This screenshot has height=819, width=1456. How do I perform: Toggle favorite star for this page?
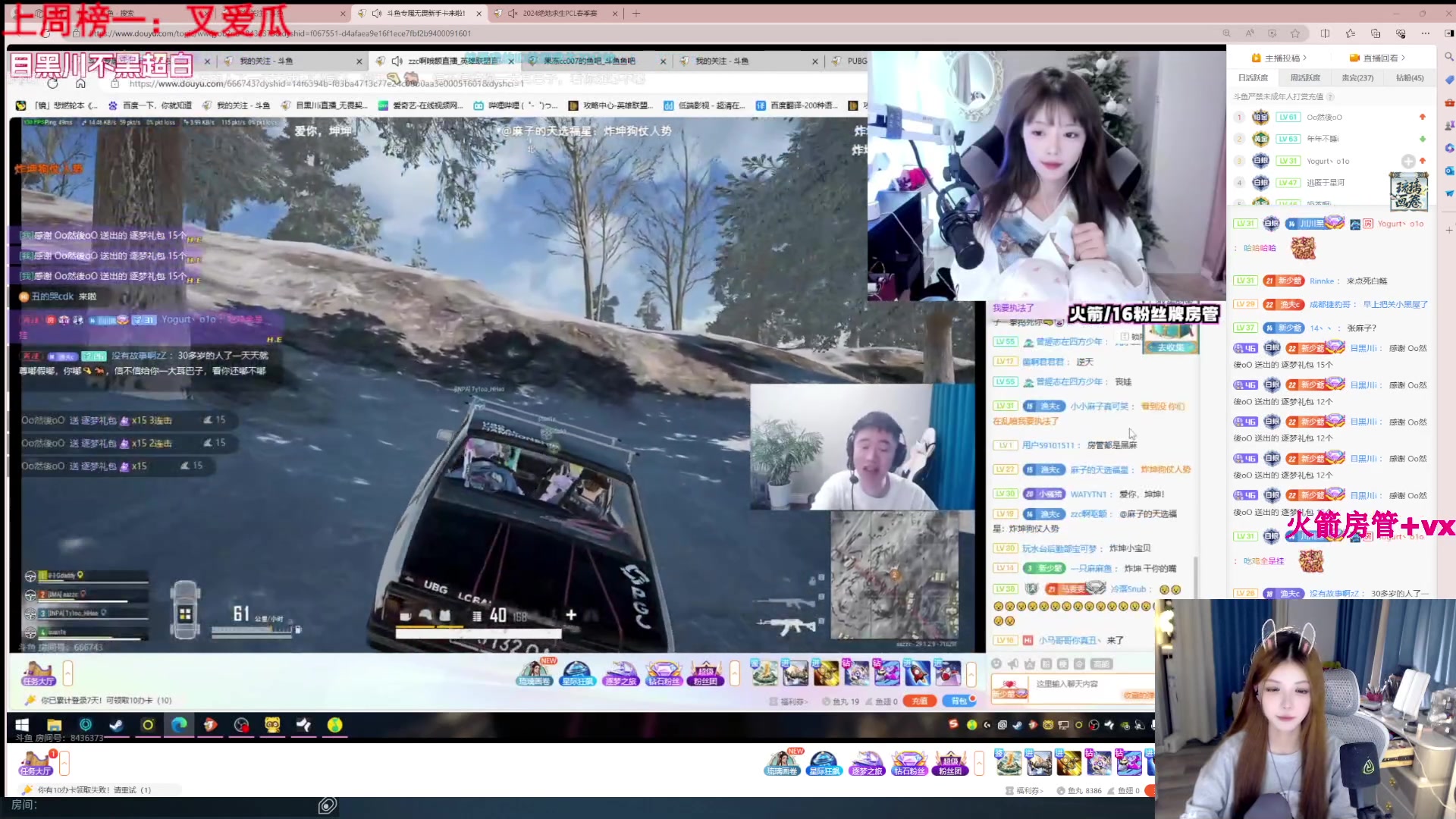tap(1295, 33)
